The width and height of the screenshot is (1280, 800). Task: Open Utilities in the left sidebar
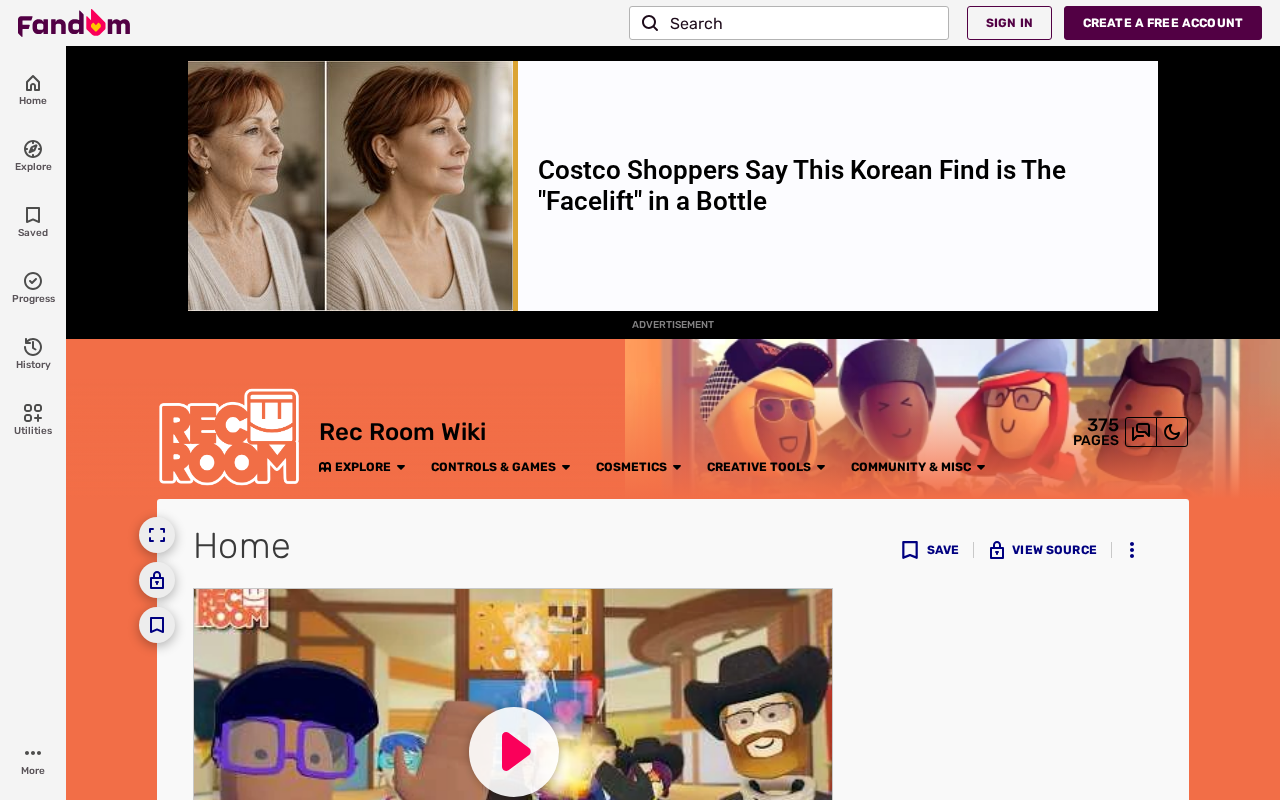coord(33,420)
